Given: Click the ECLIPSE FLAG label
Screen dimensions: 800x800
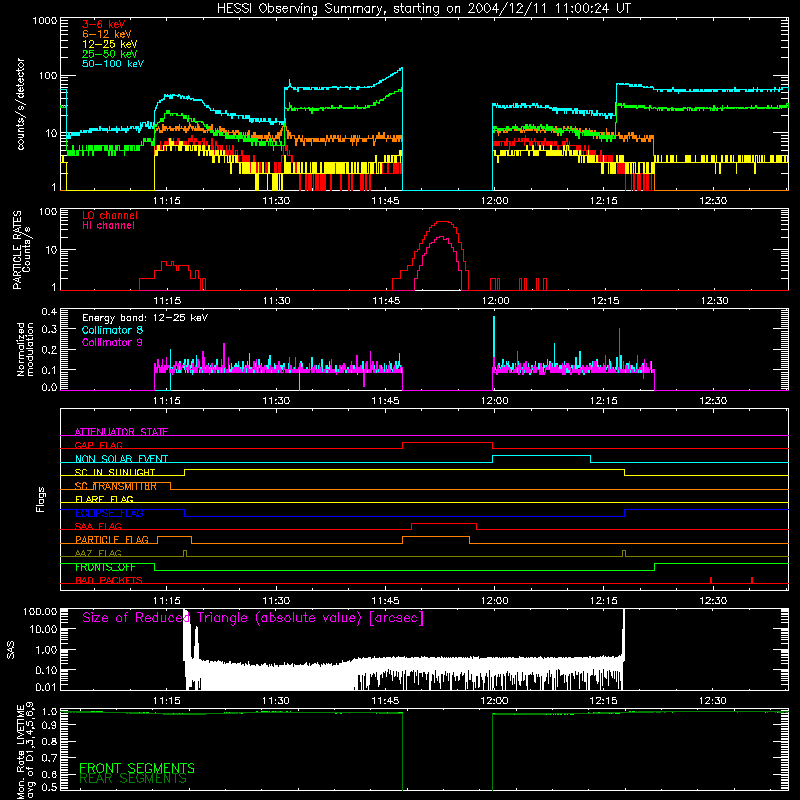Looking at the screenshot, I should pyautogui.click(x=109, y=513).
